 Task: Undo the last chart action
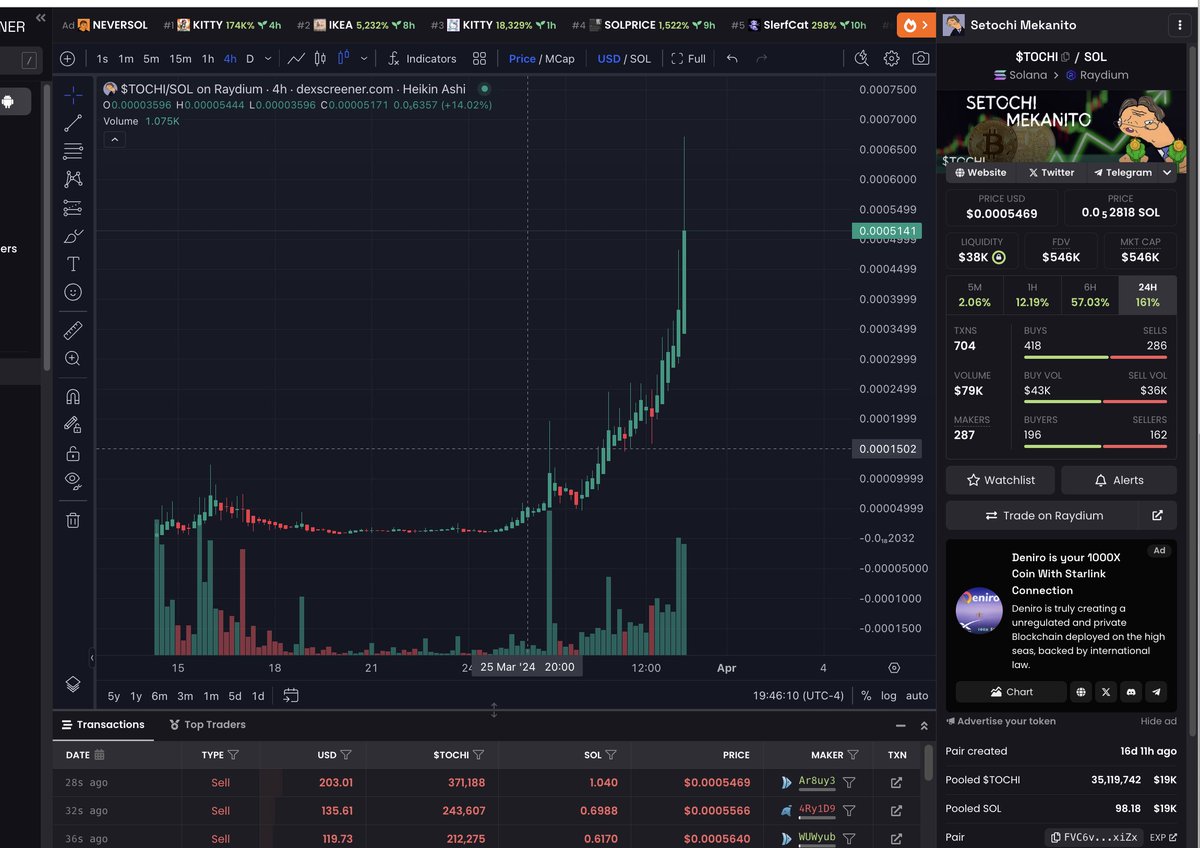click(732, 59)
